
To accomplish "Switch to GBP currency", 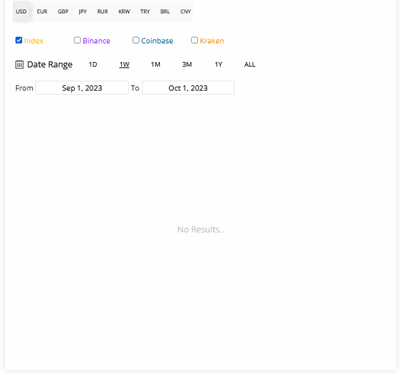I will [x=63, y=12].
